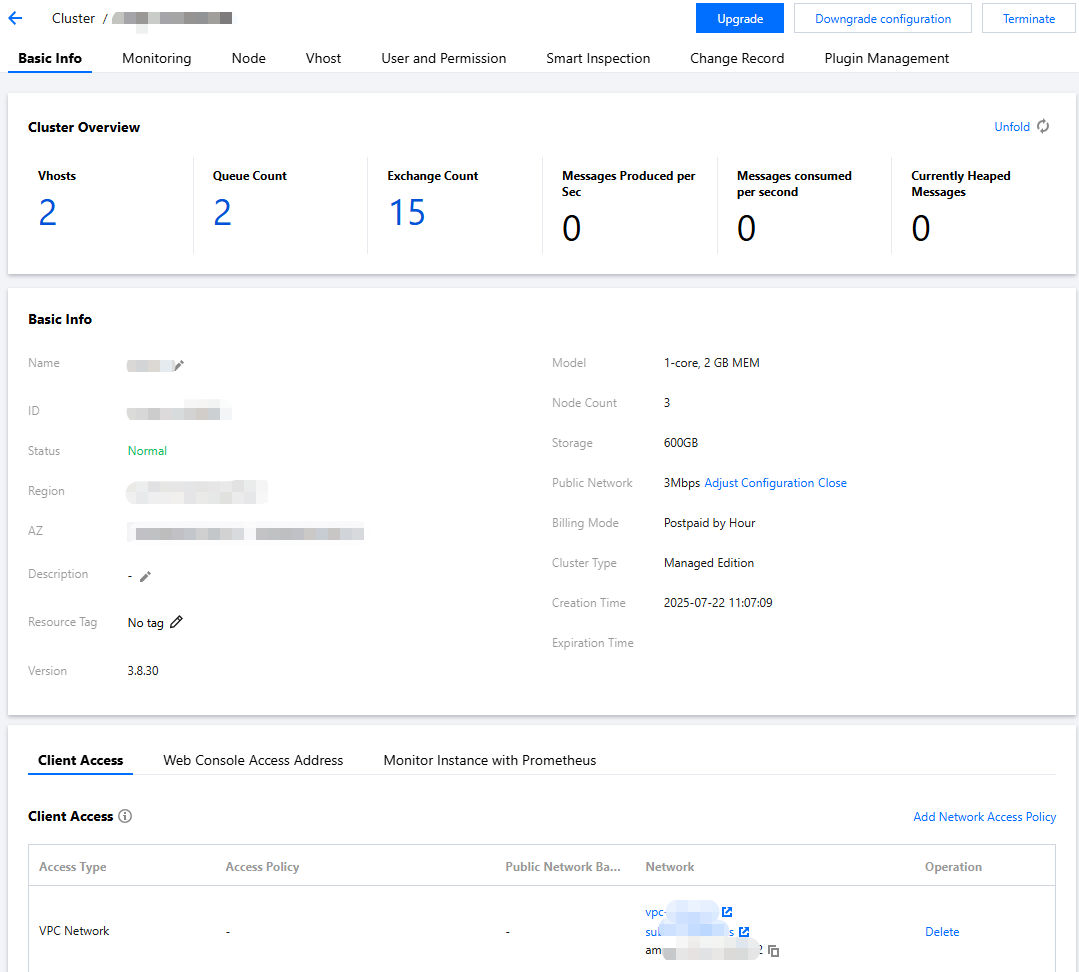Unfold the Cluster Overview section
1079x972 pixels.
[x=1011, y=127]
